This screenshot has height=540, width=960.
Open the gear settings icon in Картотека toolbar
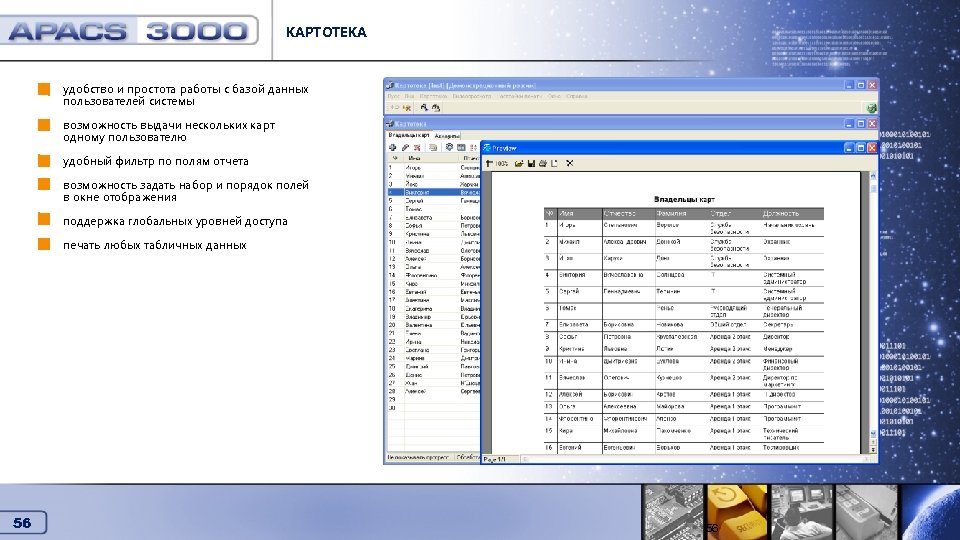coord(449,148)
